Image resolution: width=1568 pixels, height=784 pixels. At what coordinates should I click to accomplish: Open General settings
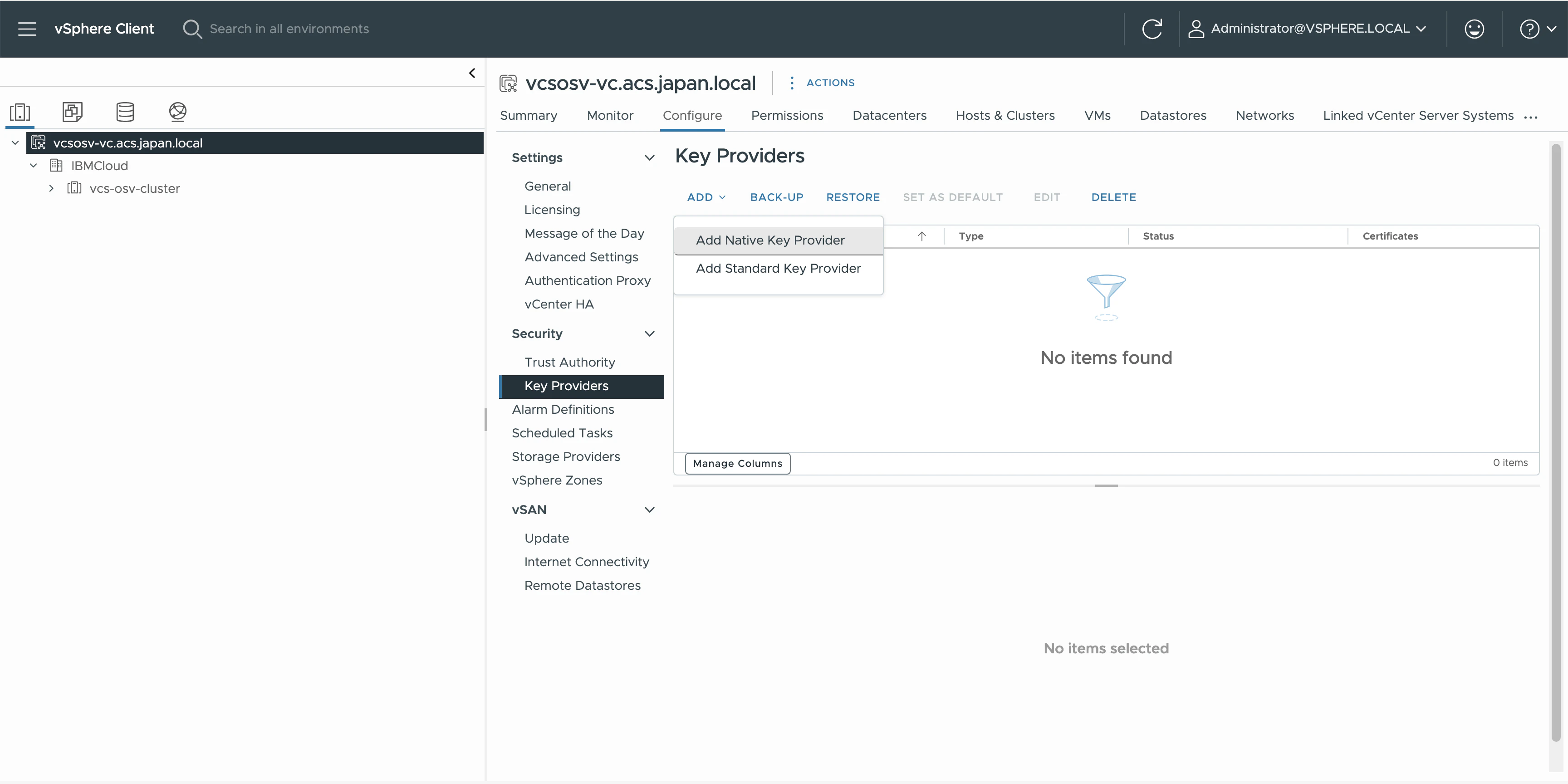[x=548, y=186]
